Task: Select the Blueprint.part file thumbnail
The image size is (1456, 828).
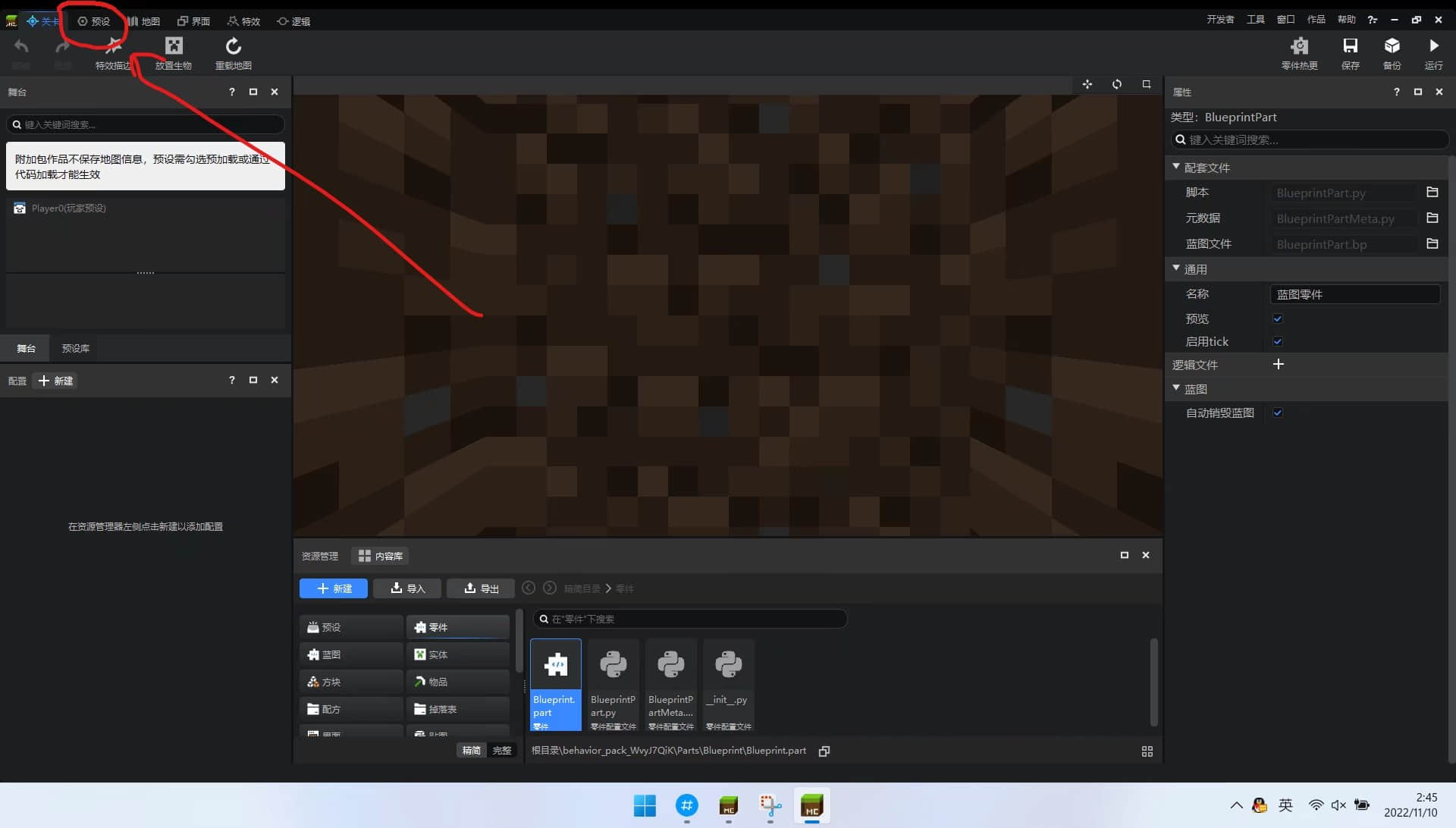Action: tap(556, 685)
